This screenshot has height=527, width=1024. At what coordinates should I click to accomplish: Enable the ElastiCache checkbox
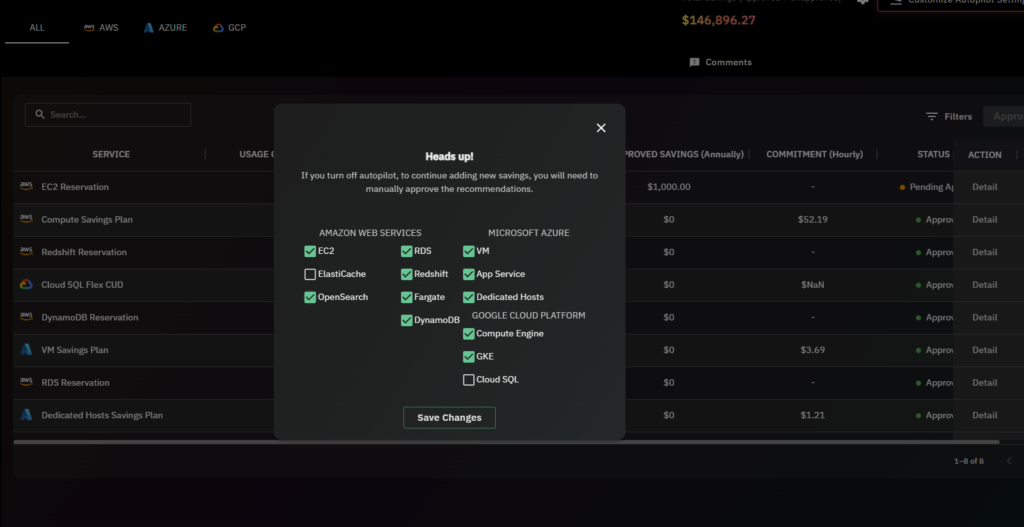[310, 274]
